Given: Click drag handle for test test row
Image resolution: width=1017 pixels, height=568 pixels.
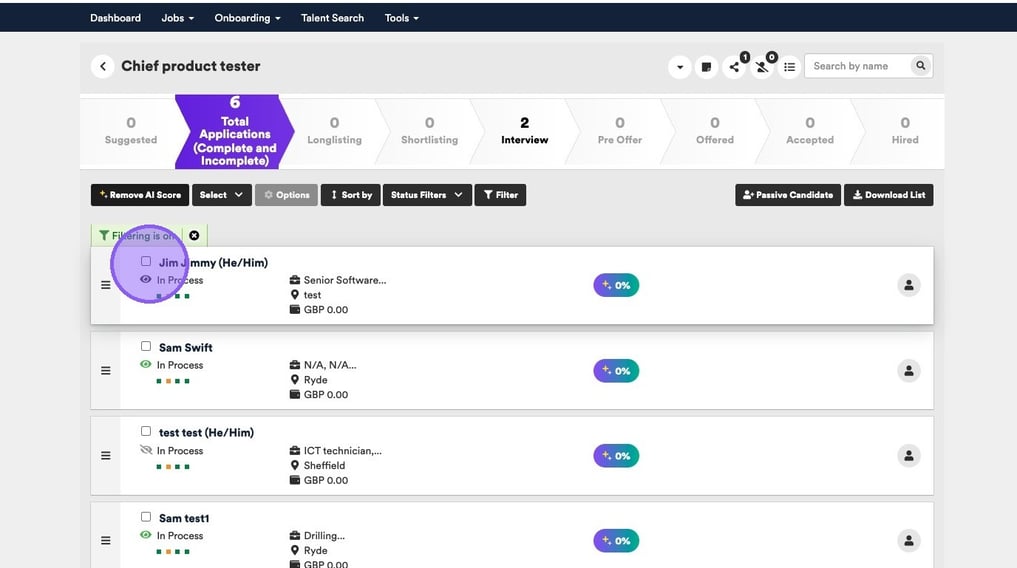Looking at the screenshot, I should [x=106, y=456].
